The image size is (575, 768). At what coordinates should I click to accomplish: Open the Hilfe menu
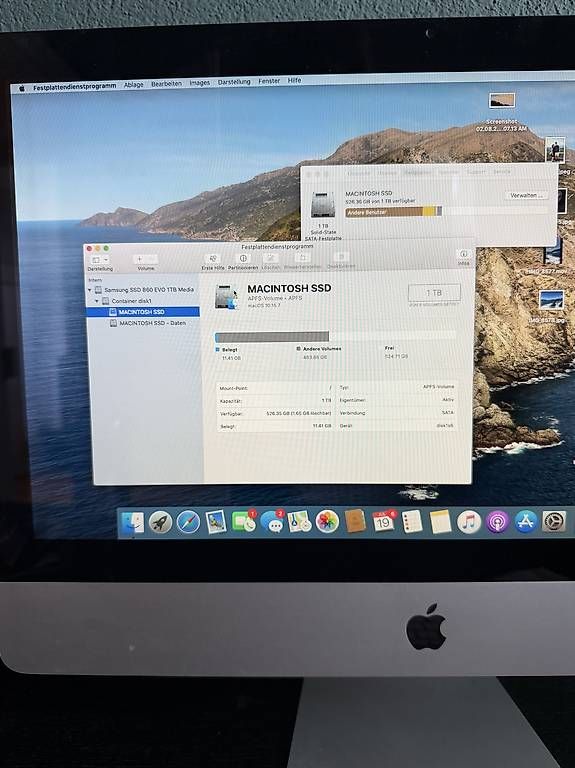click(x=294, y=80)
